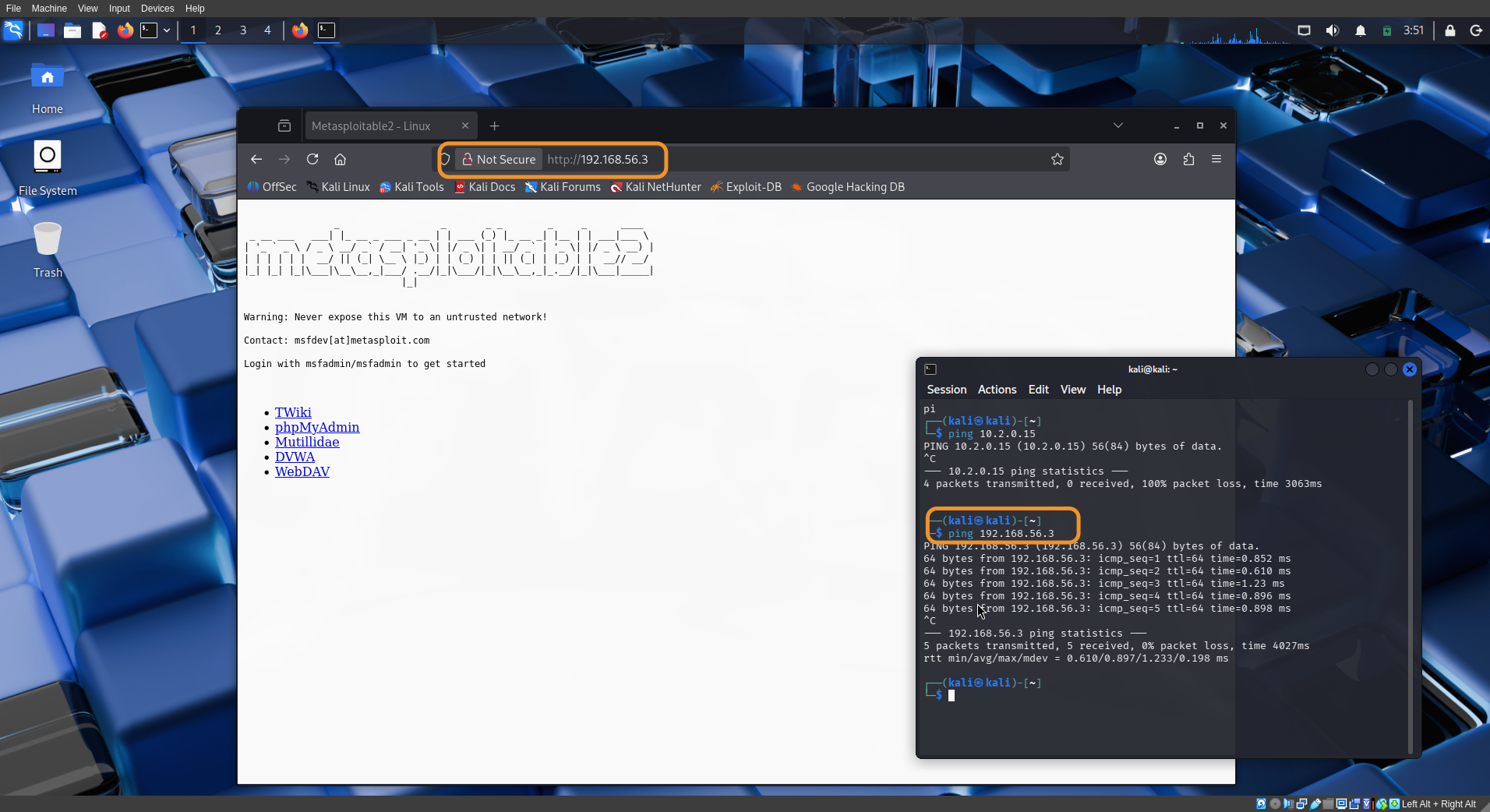The height and width of the screenshot is (812, 1490).
Task: Open the Google Hacking DB bookmark
Action: coord(847,187)
